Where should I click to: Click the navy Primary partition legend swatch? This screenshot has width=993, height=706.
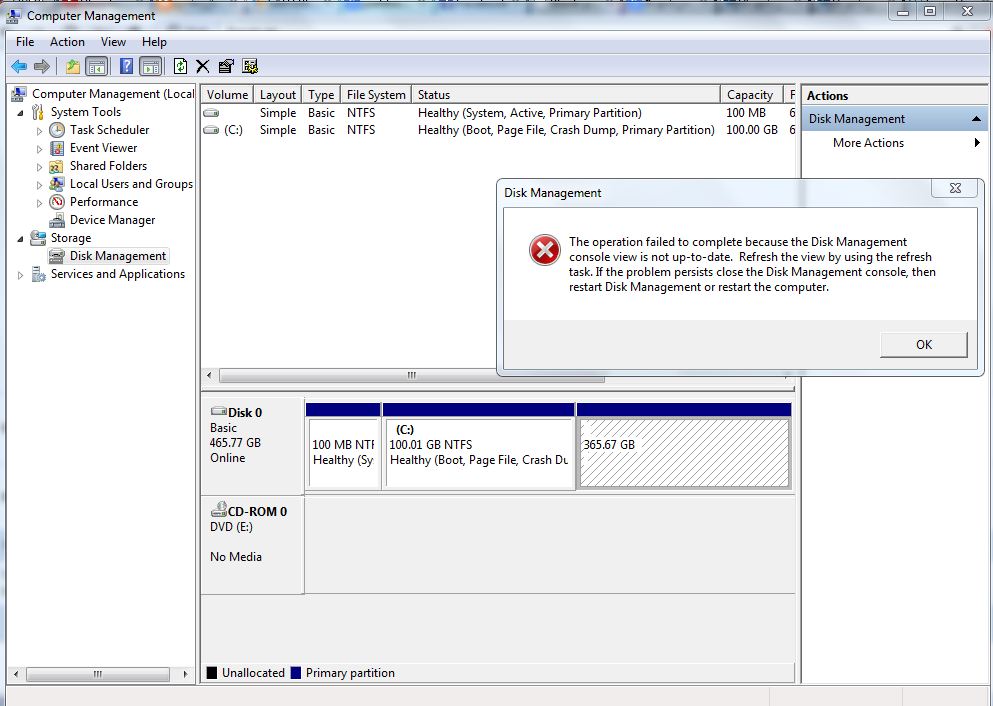coord(296,672)
